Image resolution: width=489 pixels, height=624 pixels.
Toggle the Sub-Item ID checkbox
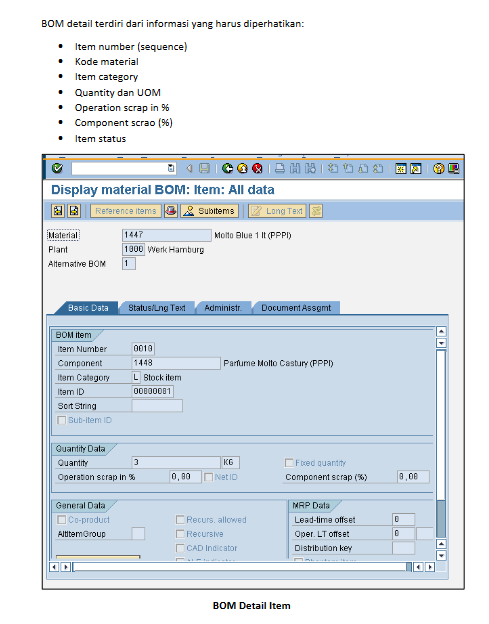click(x=61, y=420)
